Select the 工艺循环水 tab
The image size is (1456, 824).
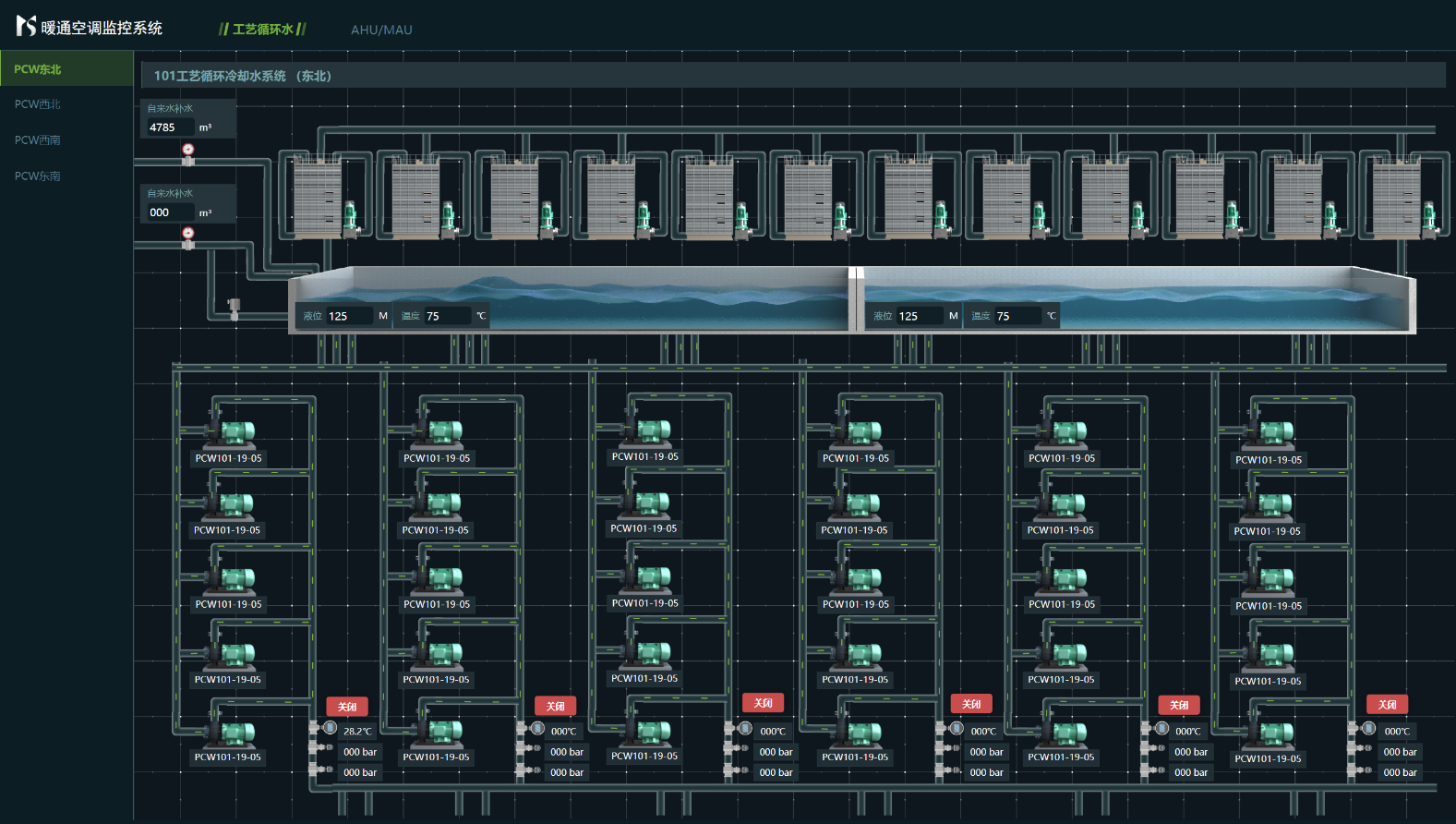[x=262, y=30]
